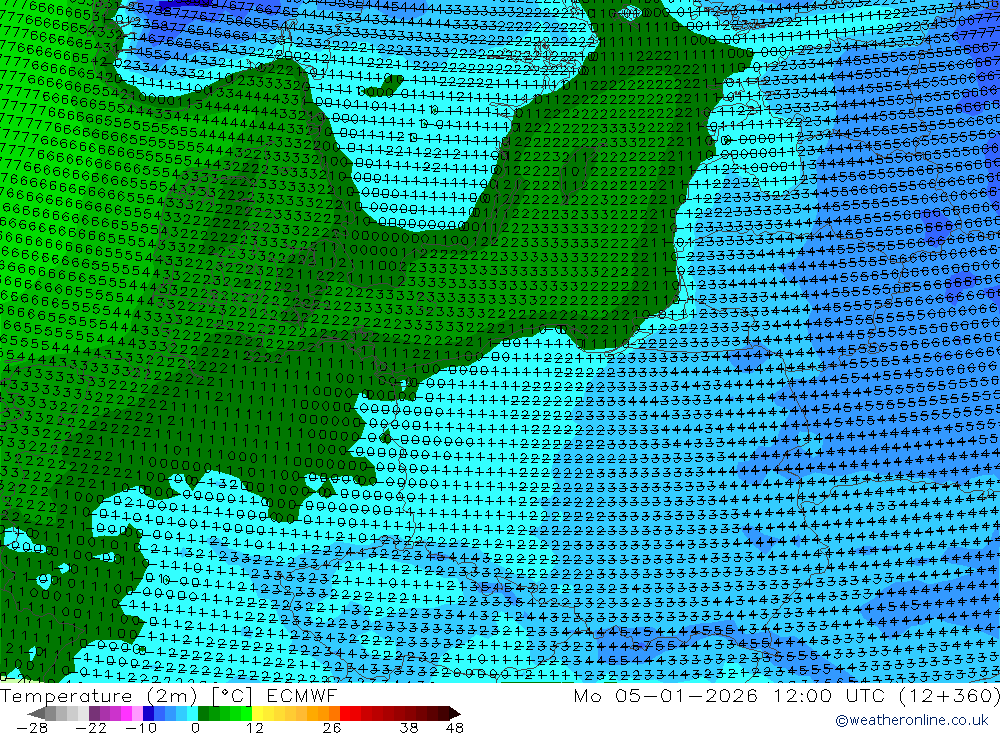Click the 38 legend value
This screenshot has width=1000, height=733.
pyautogui.click(x=409, y=728)
